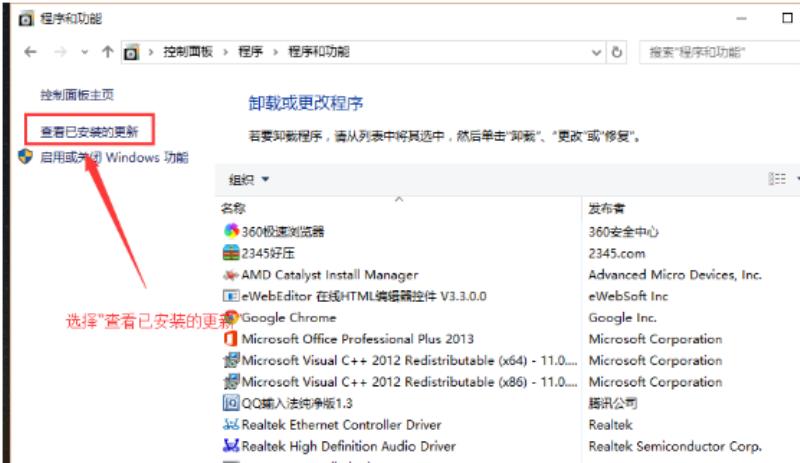
Task: Select Visual C++ 2012 (x86) icon
Action: (231, 381)
